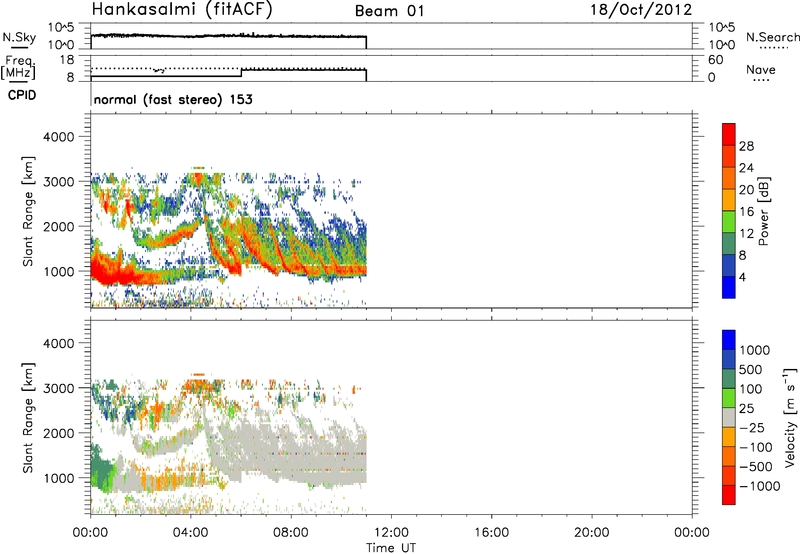Click the 18 tick on frequency axis
The image size is (800, 554).
(x=67, y=60)
